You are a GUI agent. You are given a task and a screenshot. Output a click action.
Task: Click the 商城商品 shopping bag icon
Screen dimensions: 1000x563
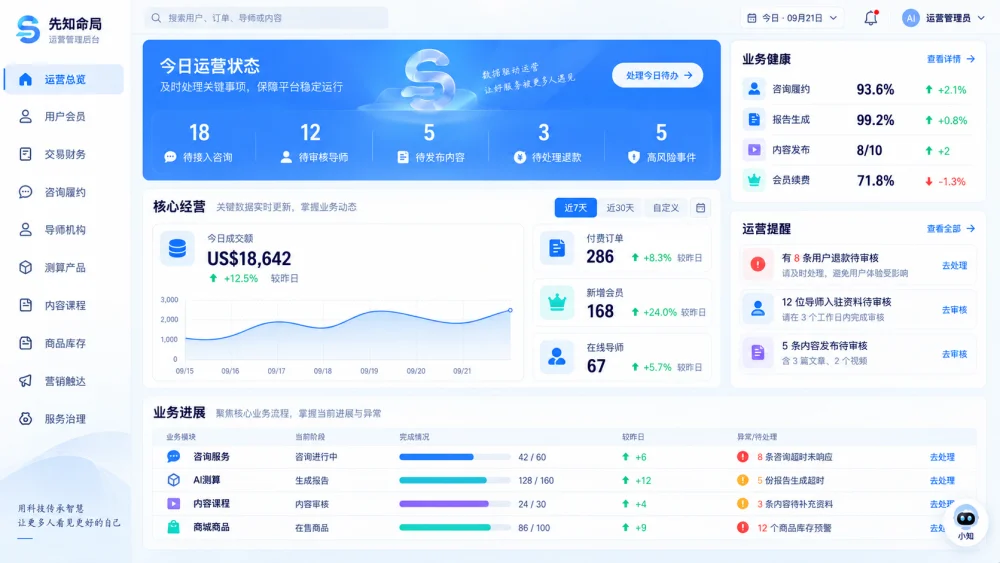coord(173,527)
